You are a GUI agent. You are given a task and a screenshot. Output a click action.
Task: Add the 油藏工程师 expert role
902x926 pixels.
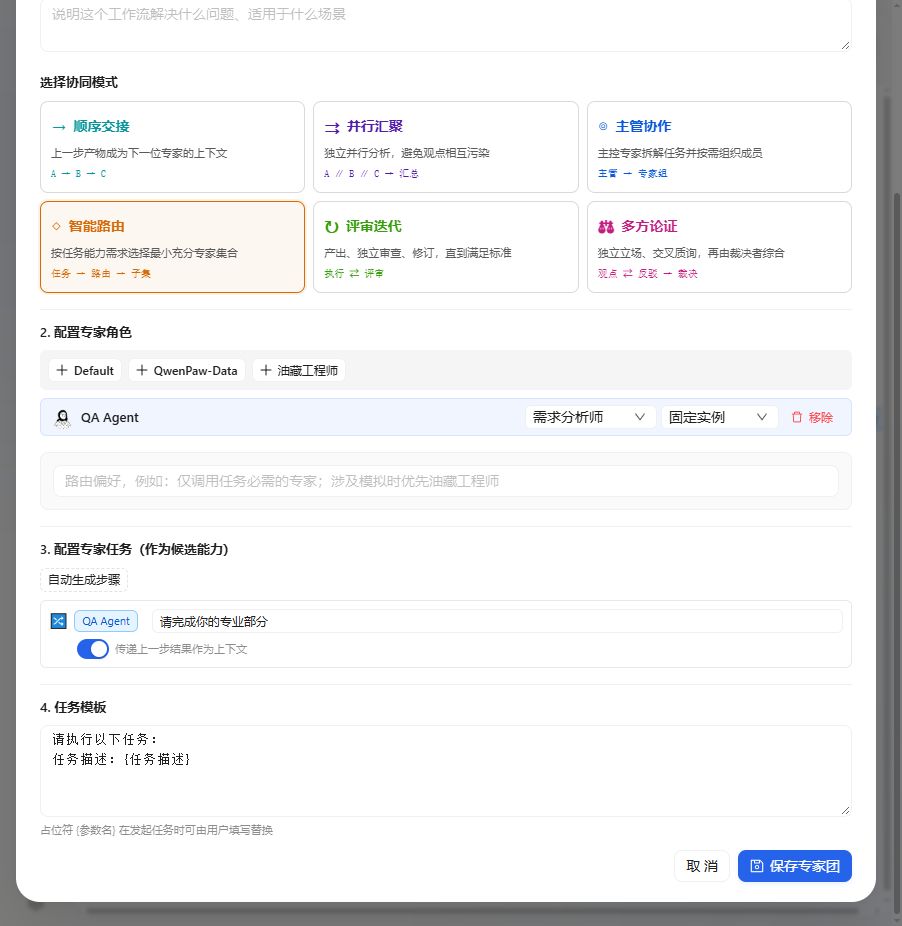pyautogui.click(x=299, y=370)
